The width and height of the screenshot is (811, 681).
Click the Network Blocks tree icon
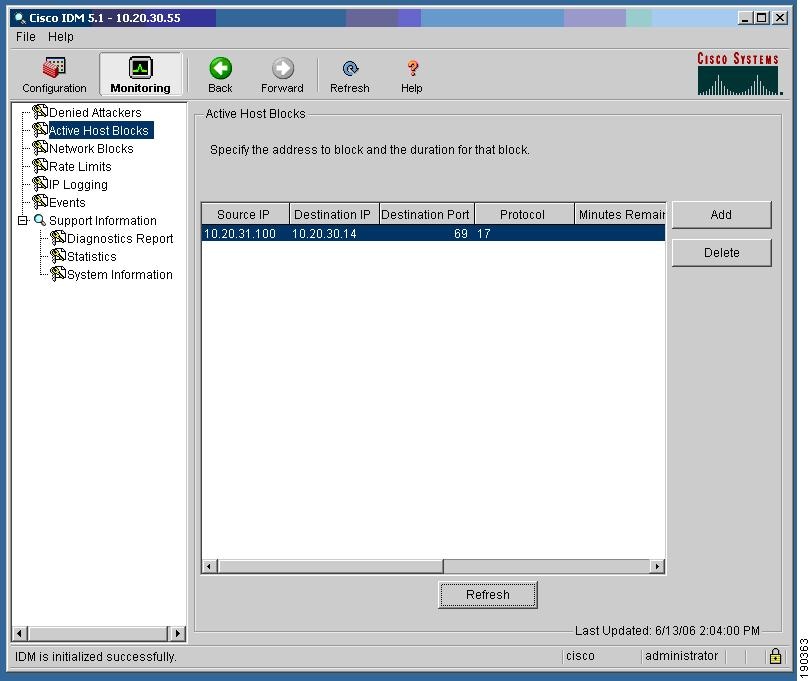point(40,148)
